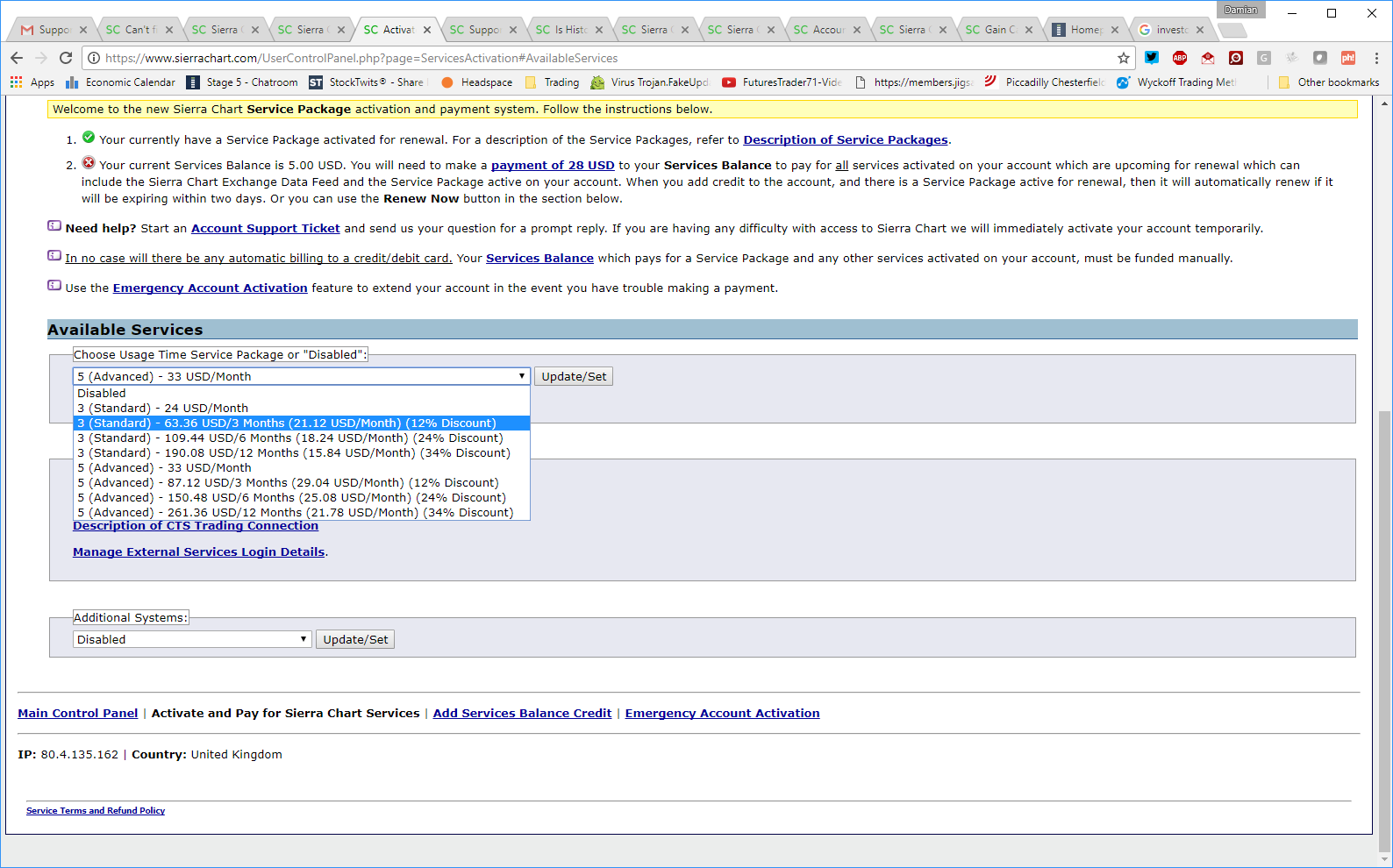Bookmark this page with the star icon

[1124, 58]
